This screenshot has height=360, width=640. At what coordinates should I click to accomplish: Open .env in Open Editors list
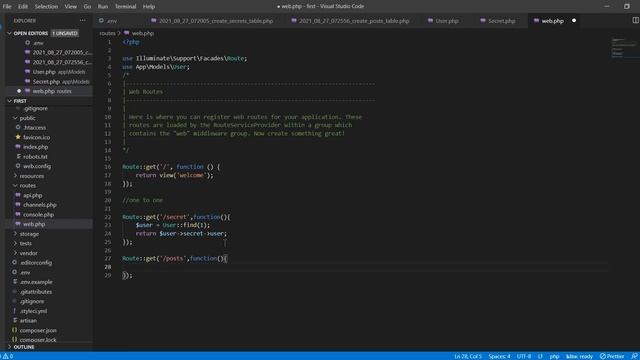pos(38,43)
